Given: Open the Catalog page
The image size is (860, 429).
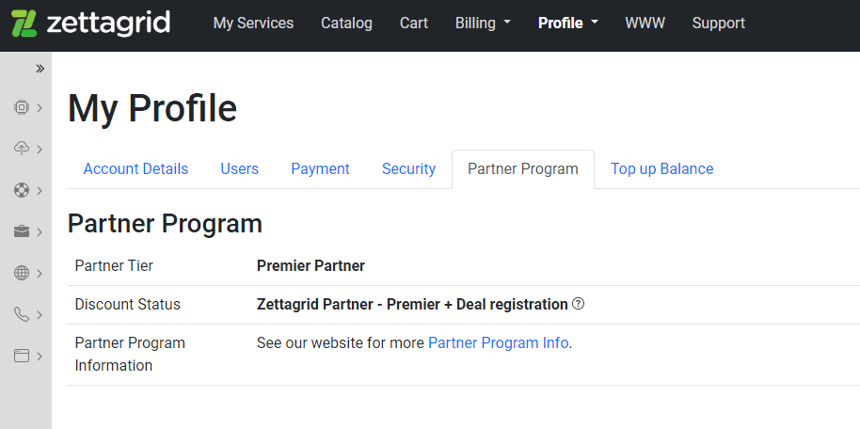Looking at the screenshot, I should [x=347, y=23].
